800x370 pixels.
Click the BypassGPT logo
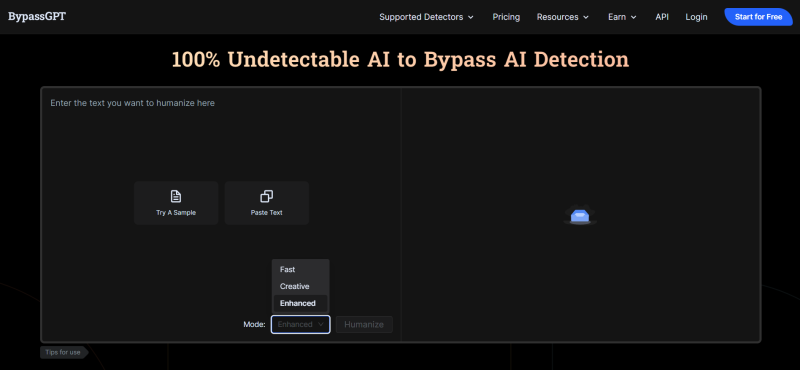point(37,16)
